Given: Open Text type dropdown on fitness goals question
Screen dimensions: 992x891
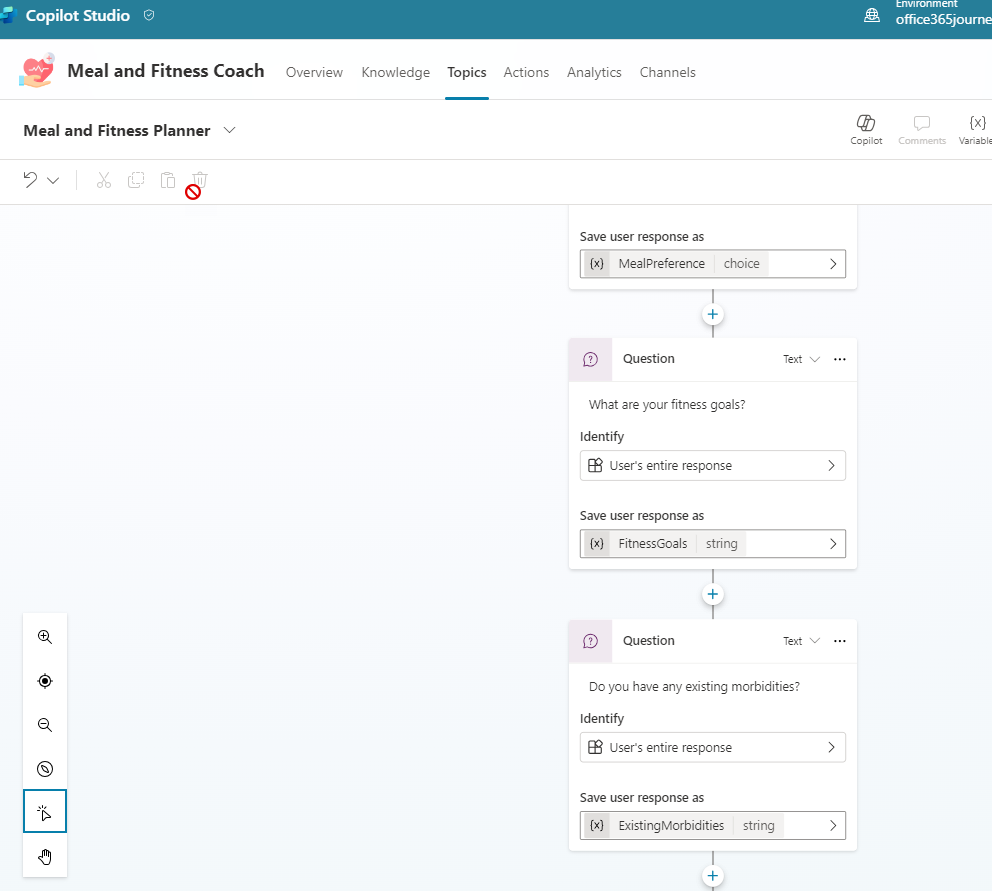Looking at the screenshot, I should [x=801, y=359].
